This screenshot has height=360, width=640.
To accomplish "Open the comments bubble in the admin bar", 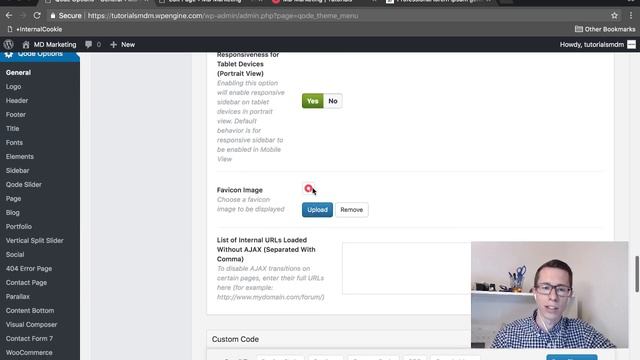I will (x=93, y=44).
